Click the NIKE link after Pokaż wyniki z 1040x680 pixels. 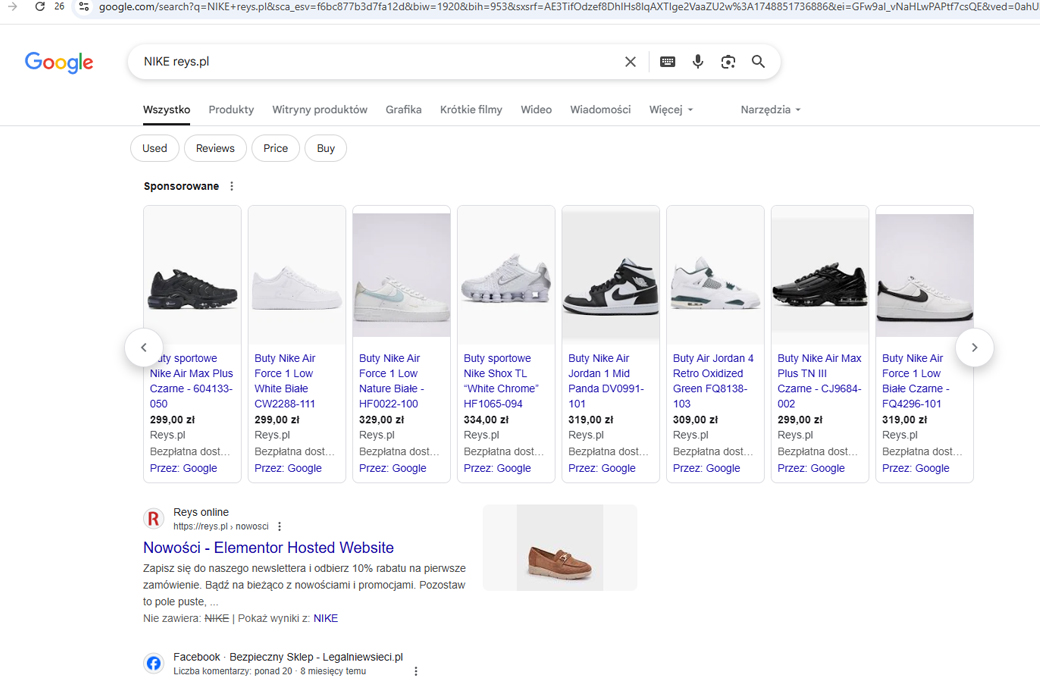[x=326, y=618]
